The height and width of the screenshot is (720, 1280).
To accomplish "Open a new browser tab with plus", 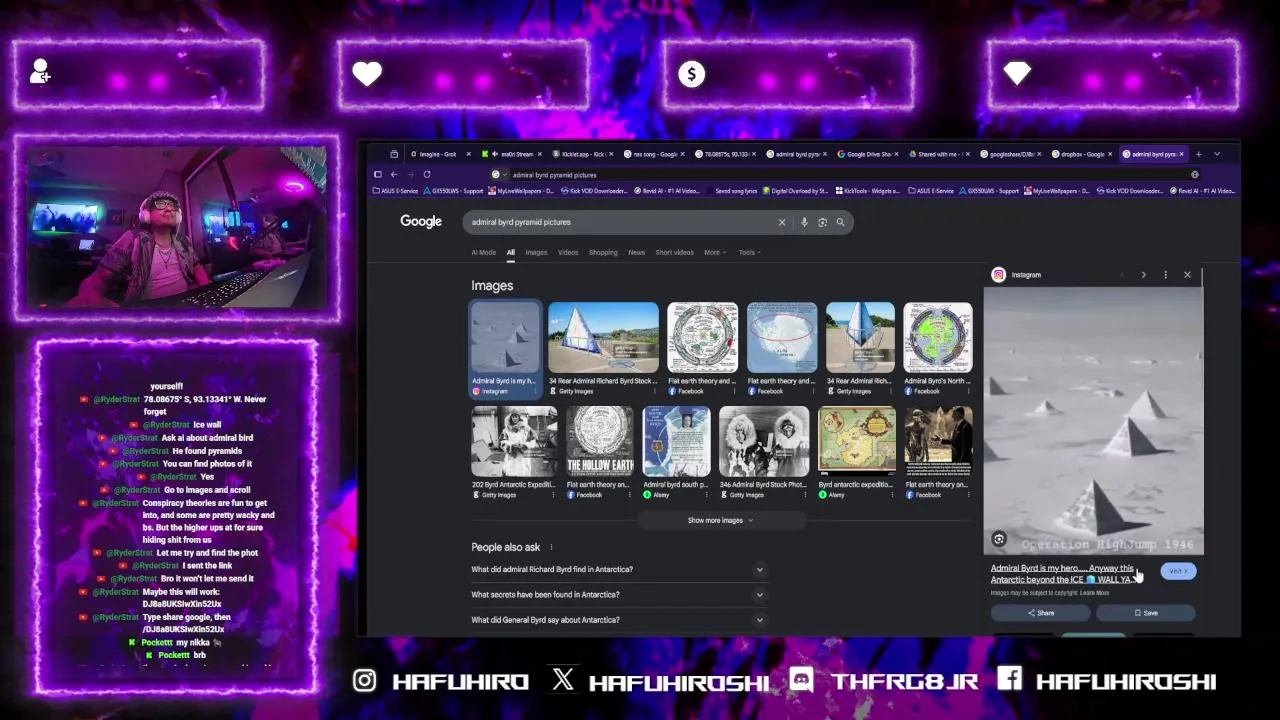I will pyautogui.click(x=1198, y=154).
